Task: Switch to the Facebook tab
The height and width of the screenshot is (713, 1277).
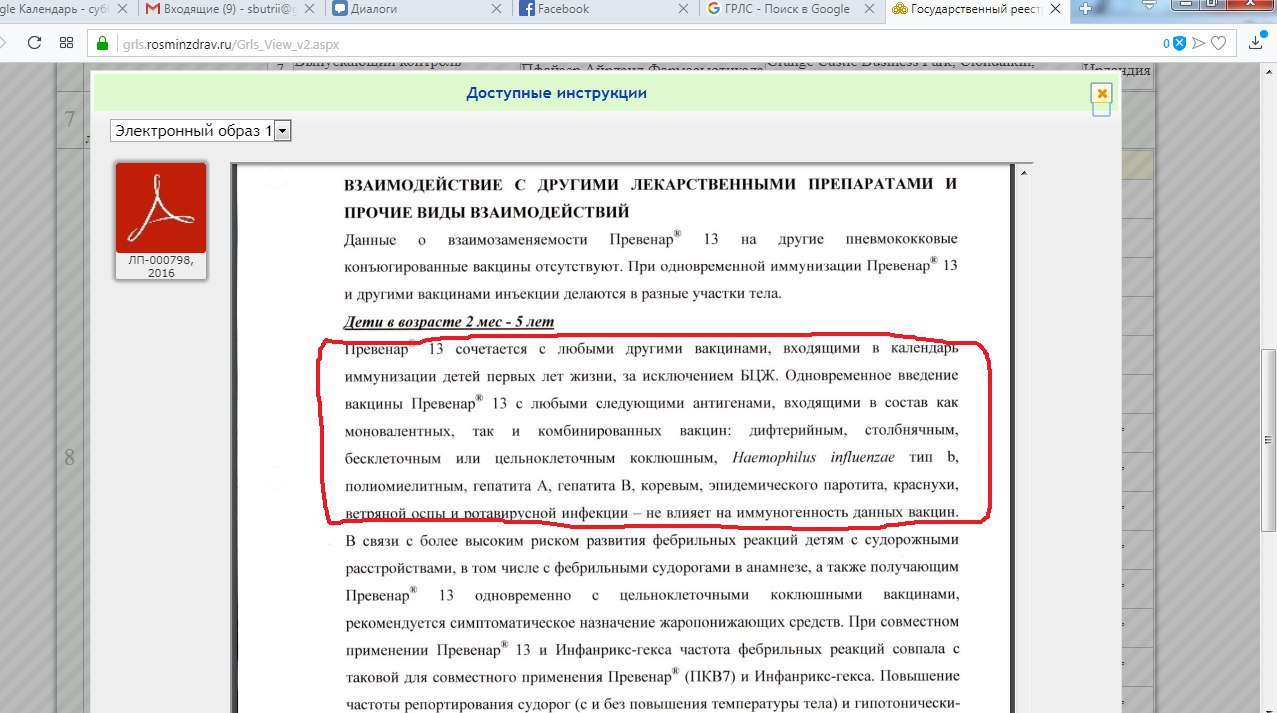Action: (602, 9)
